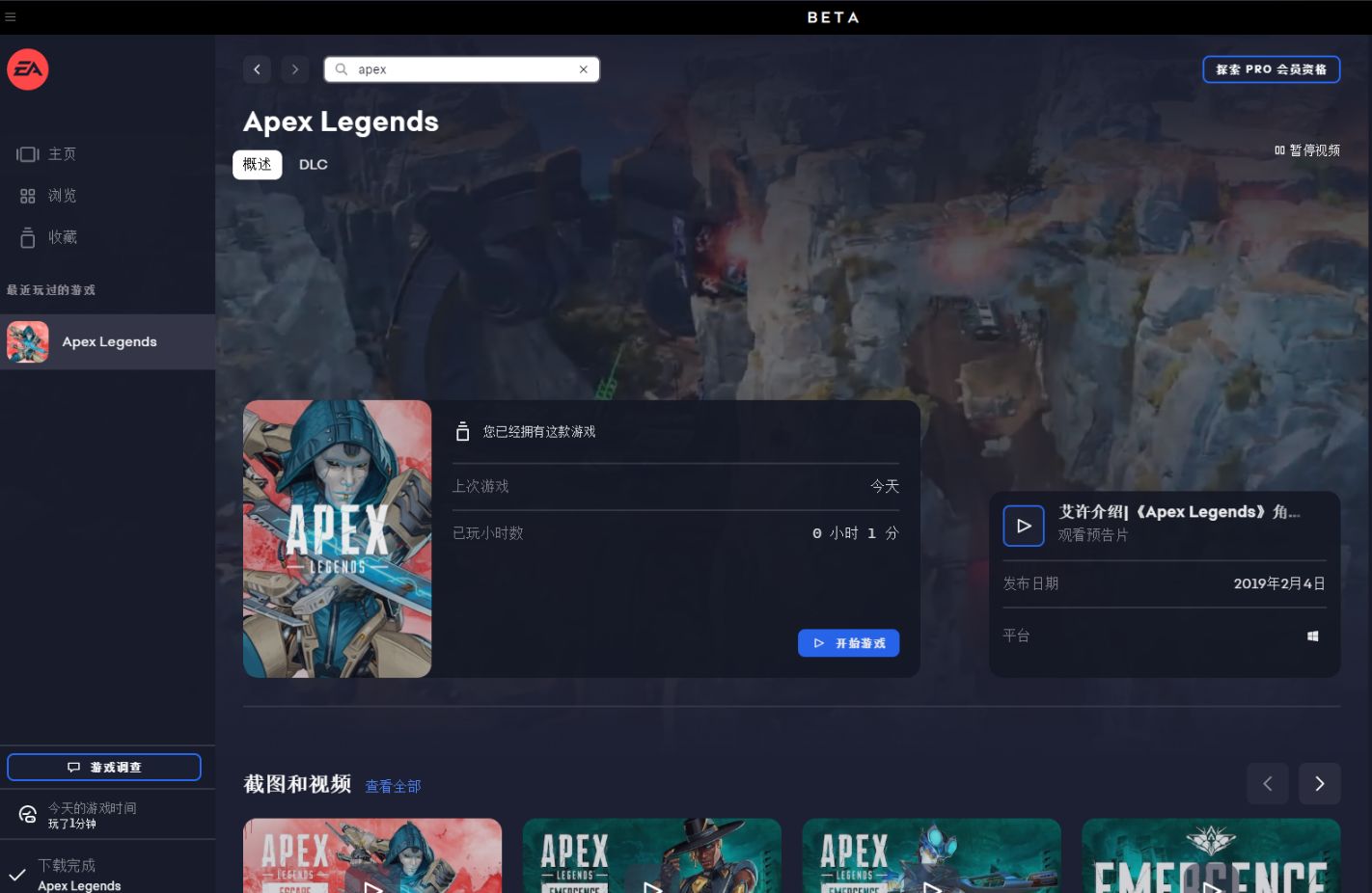Click the 您已经拥有这款游戏 ownership text

pos(539,432)
